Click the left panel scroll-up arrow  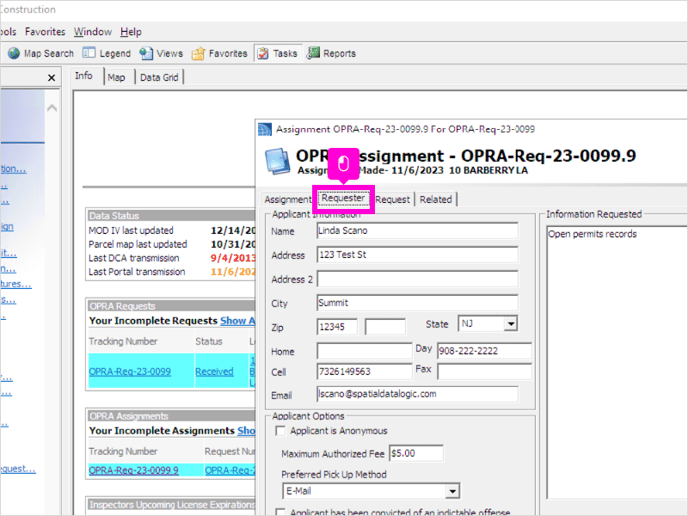click(x=52, y=108)
